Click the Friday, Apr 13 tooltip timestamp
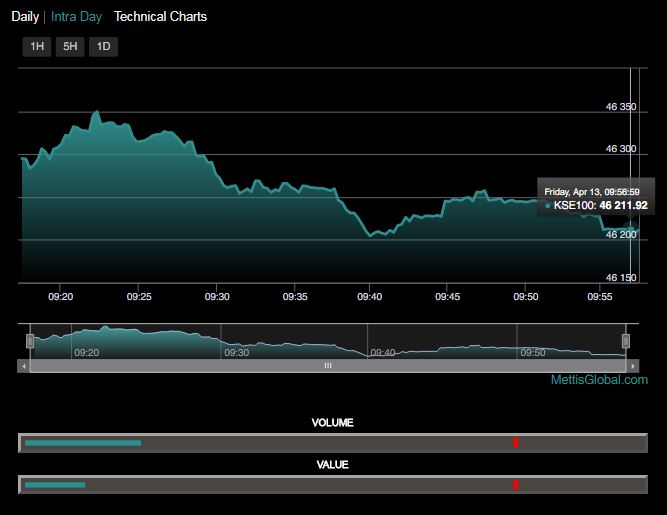Screen dimensions: 667x515 tap(592, 192)
